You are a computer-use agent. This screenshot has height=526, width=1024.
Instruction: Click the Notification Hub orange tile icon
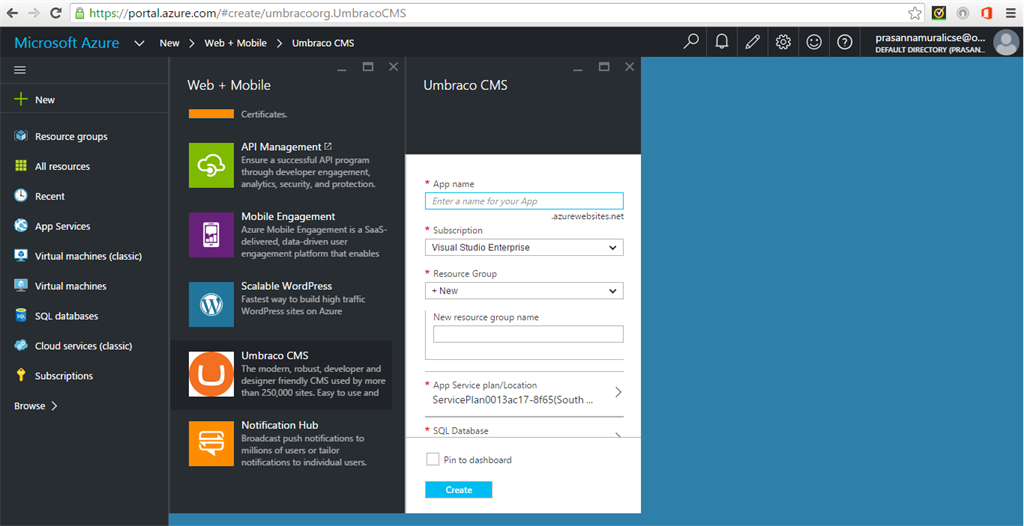(x=211, y=444)
